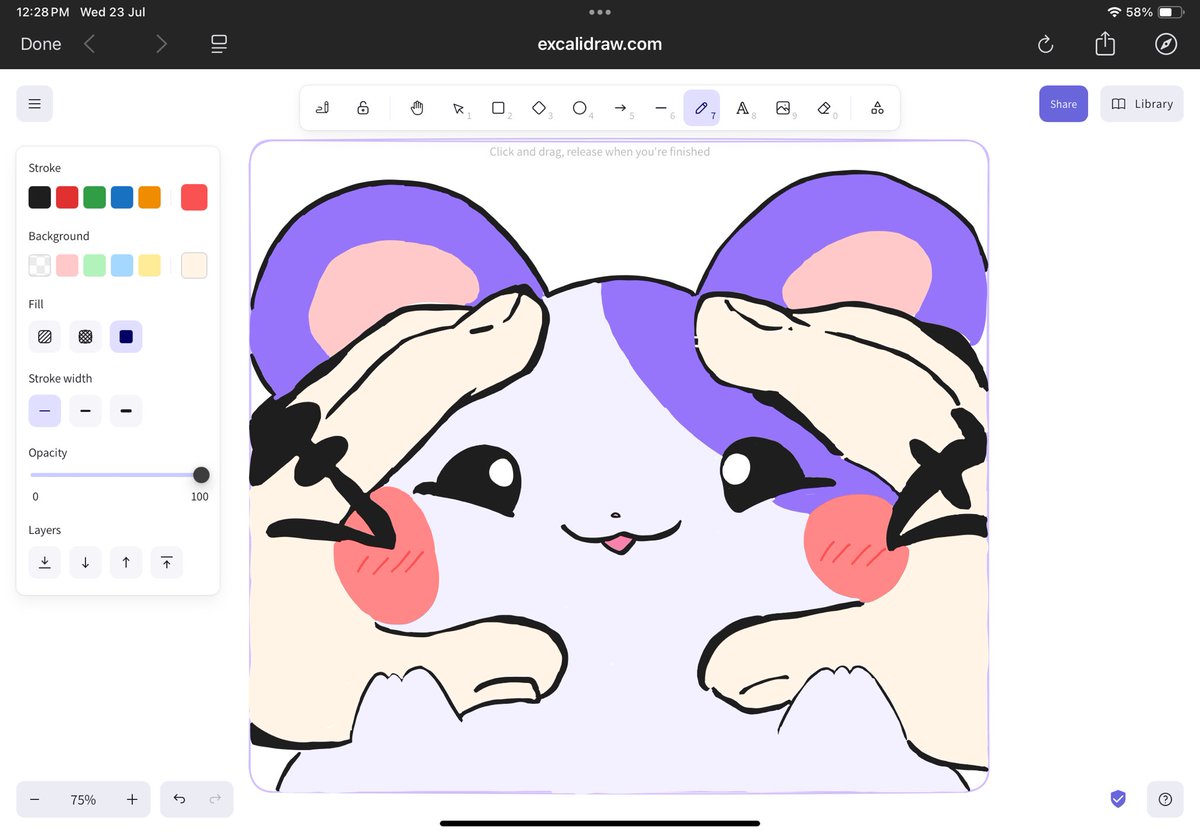The image size is (1200, 834).
Task: Select solid fill style
Action: tap(126, 337)
